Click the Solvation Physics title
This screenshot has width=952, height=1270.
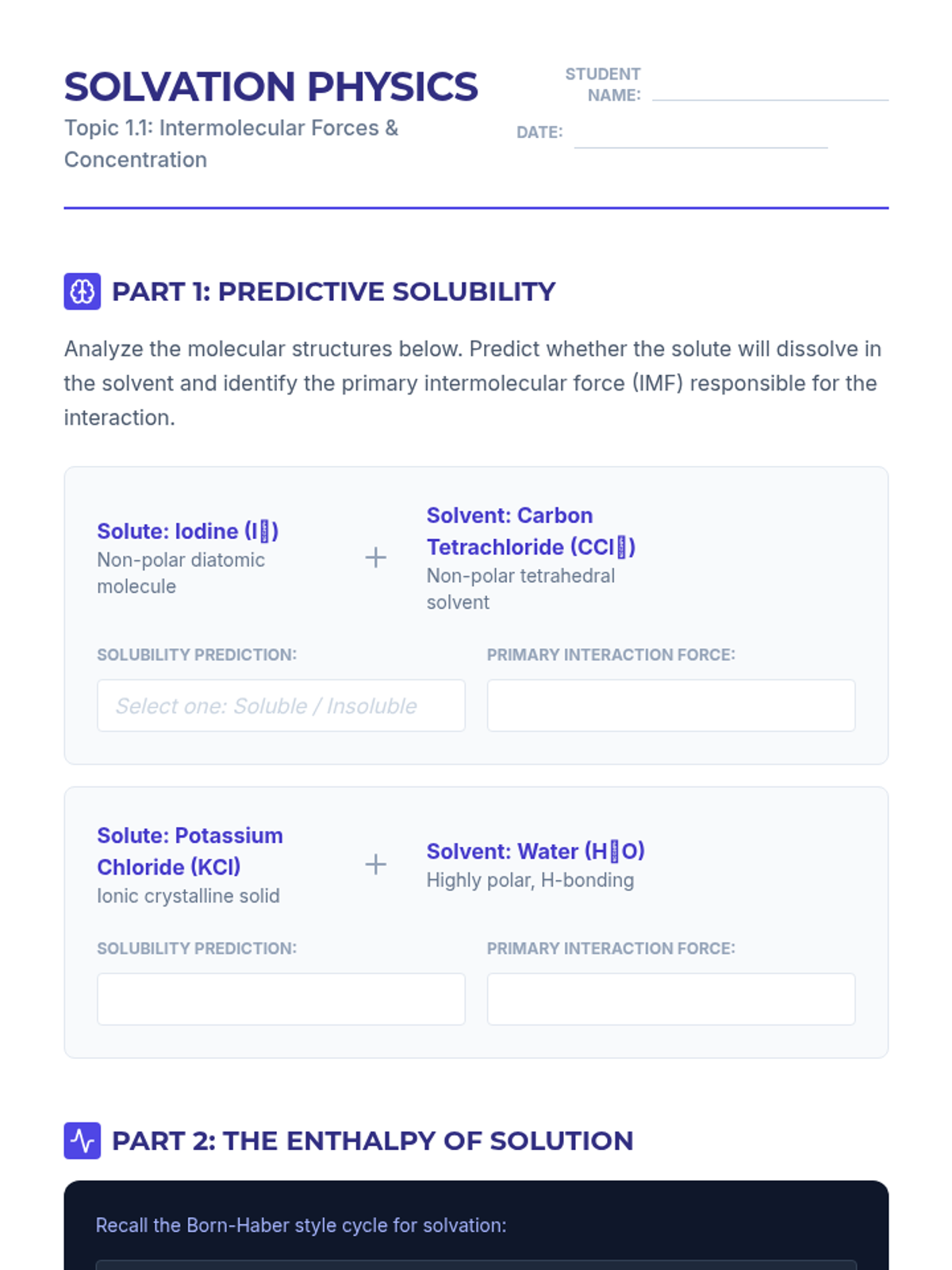[x=271, y=87]
